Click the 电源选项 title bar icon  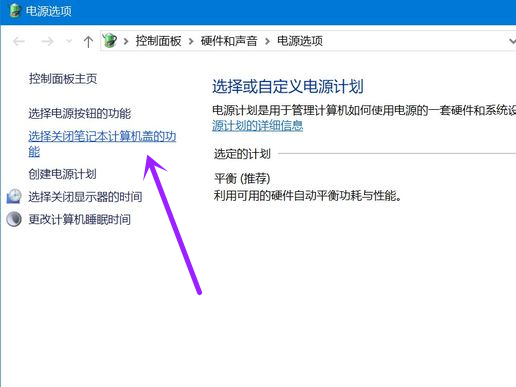click(15, 11)
